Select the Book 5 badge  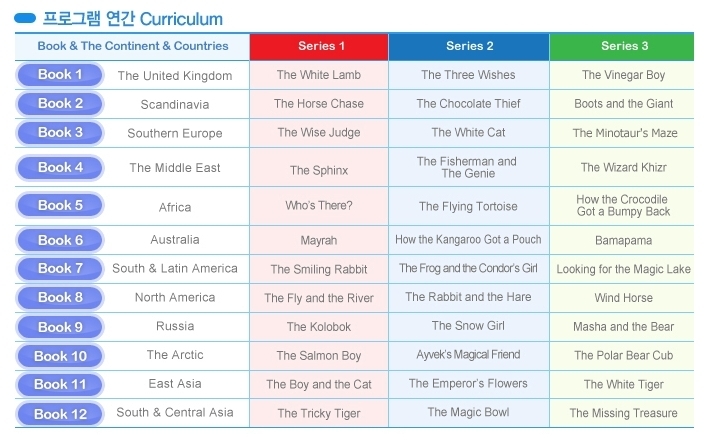[60, 206]
